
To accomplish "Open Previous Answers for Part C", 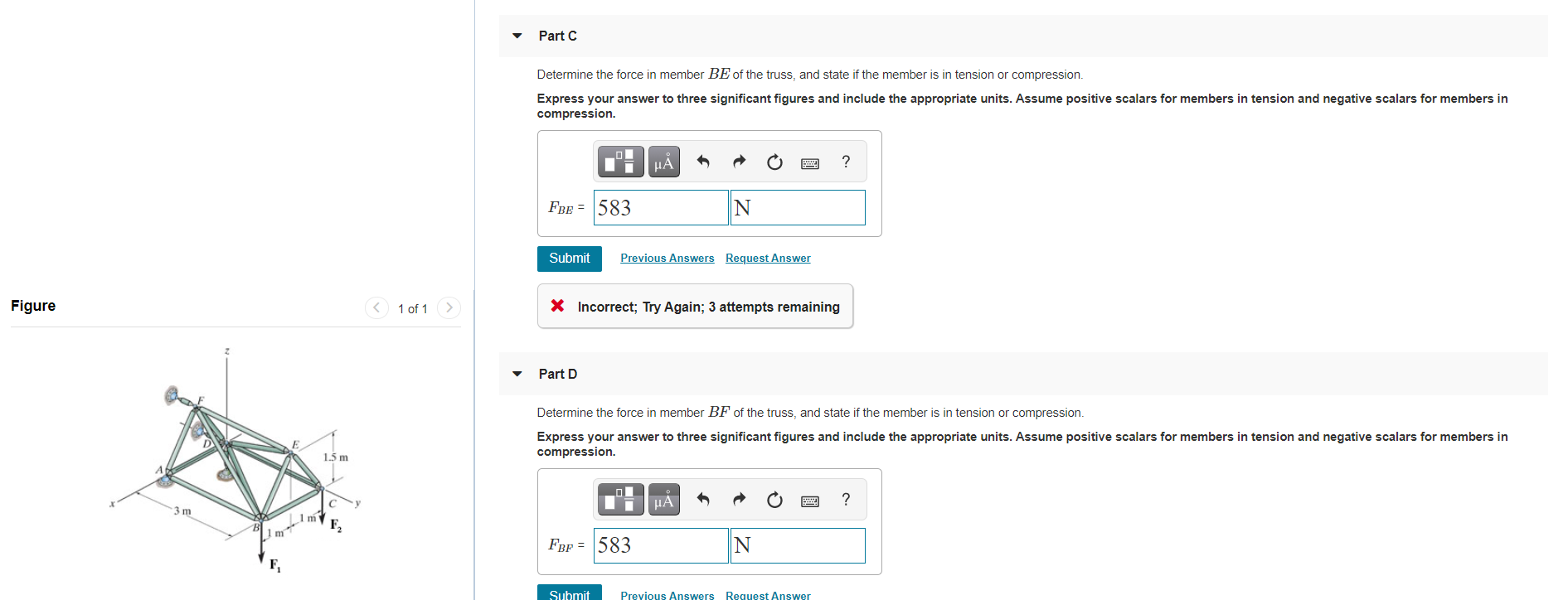I will (x=666, y=258).
